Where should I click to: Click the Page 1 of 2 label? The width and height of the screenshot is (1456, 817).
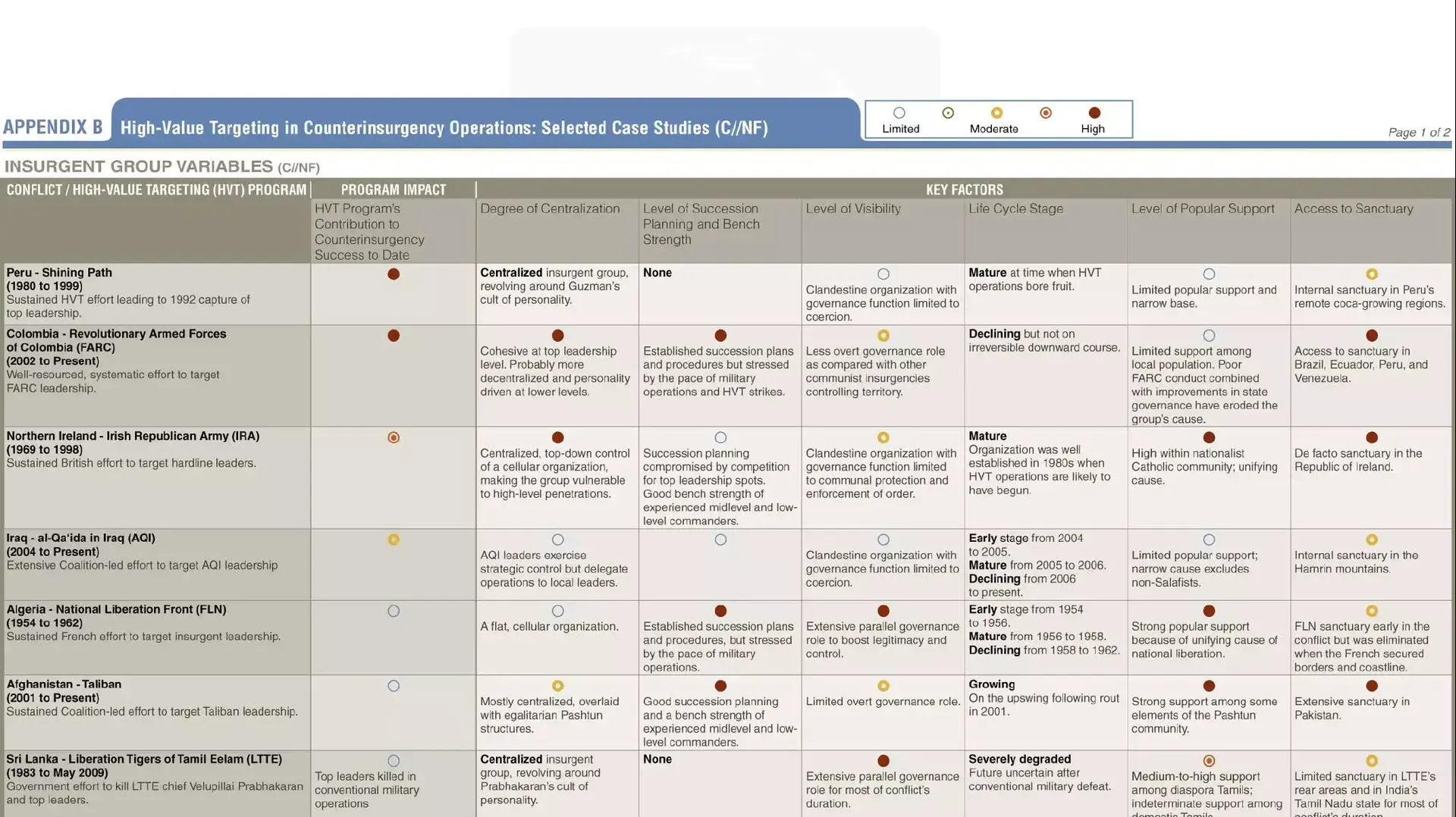tap(1419, 132)
